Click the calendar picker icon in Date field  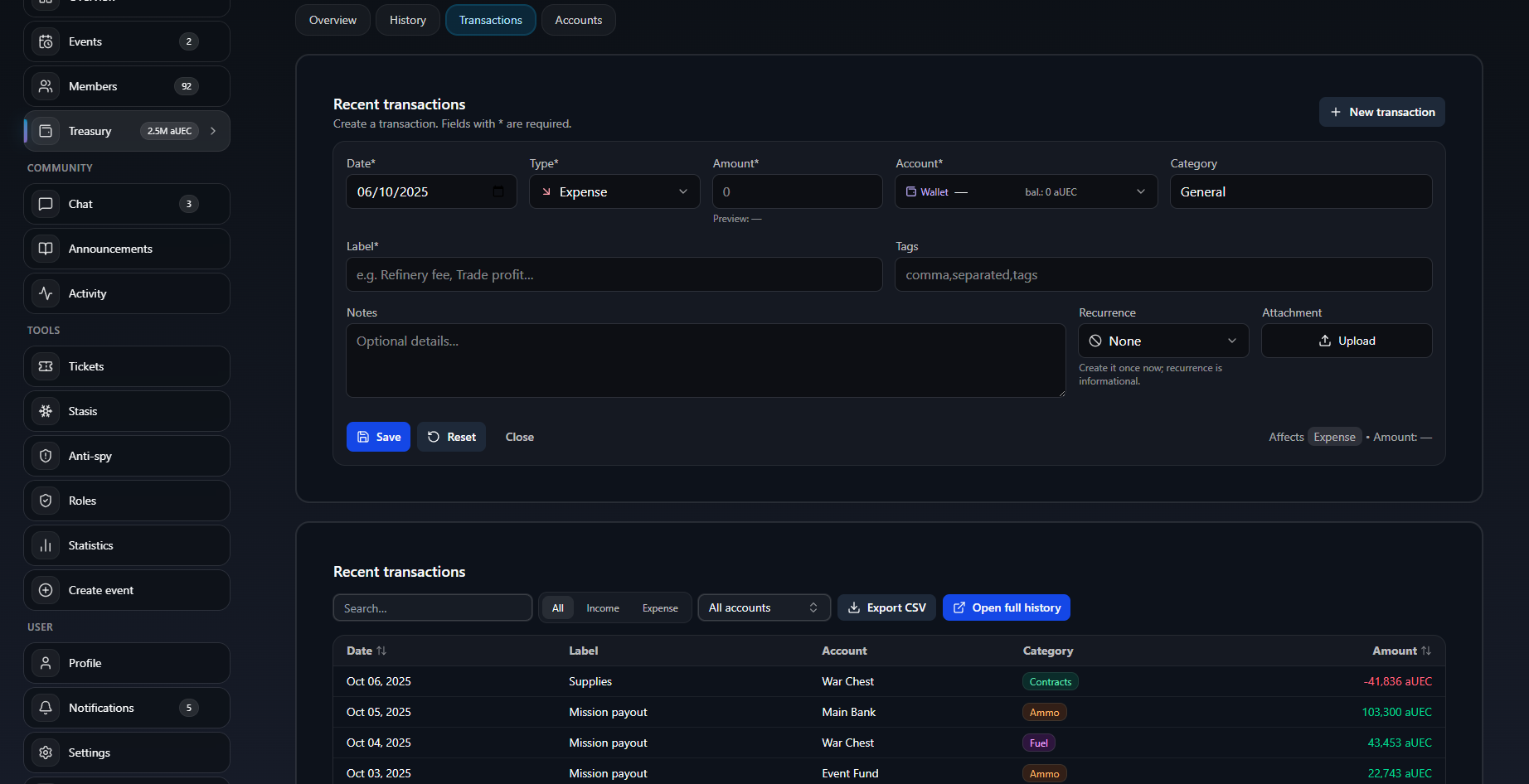tap(498, 191)
